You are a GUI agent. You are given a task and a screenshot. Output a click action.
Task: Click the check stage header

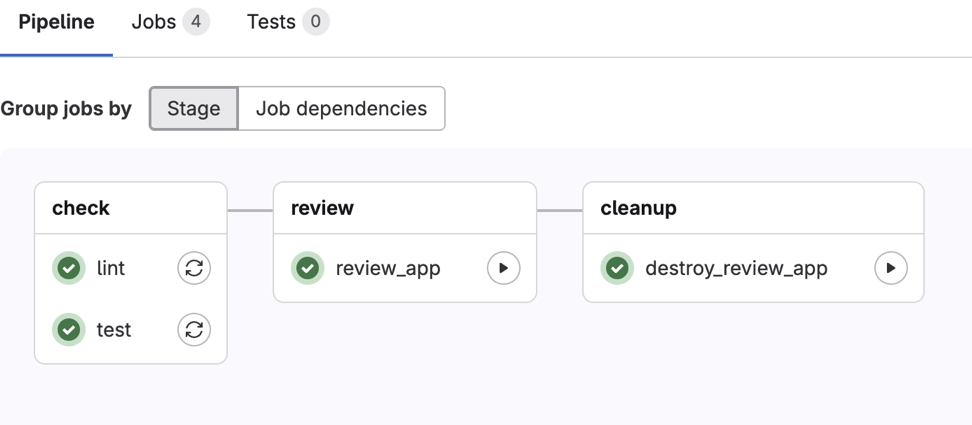(x=81, y=208)
